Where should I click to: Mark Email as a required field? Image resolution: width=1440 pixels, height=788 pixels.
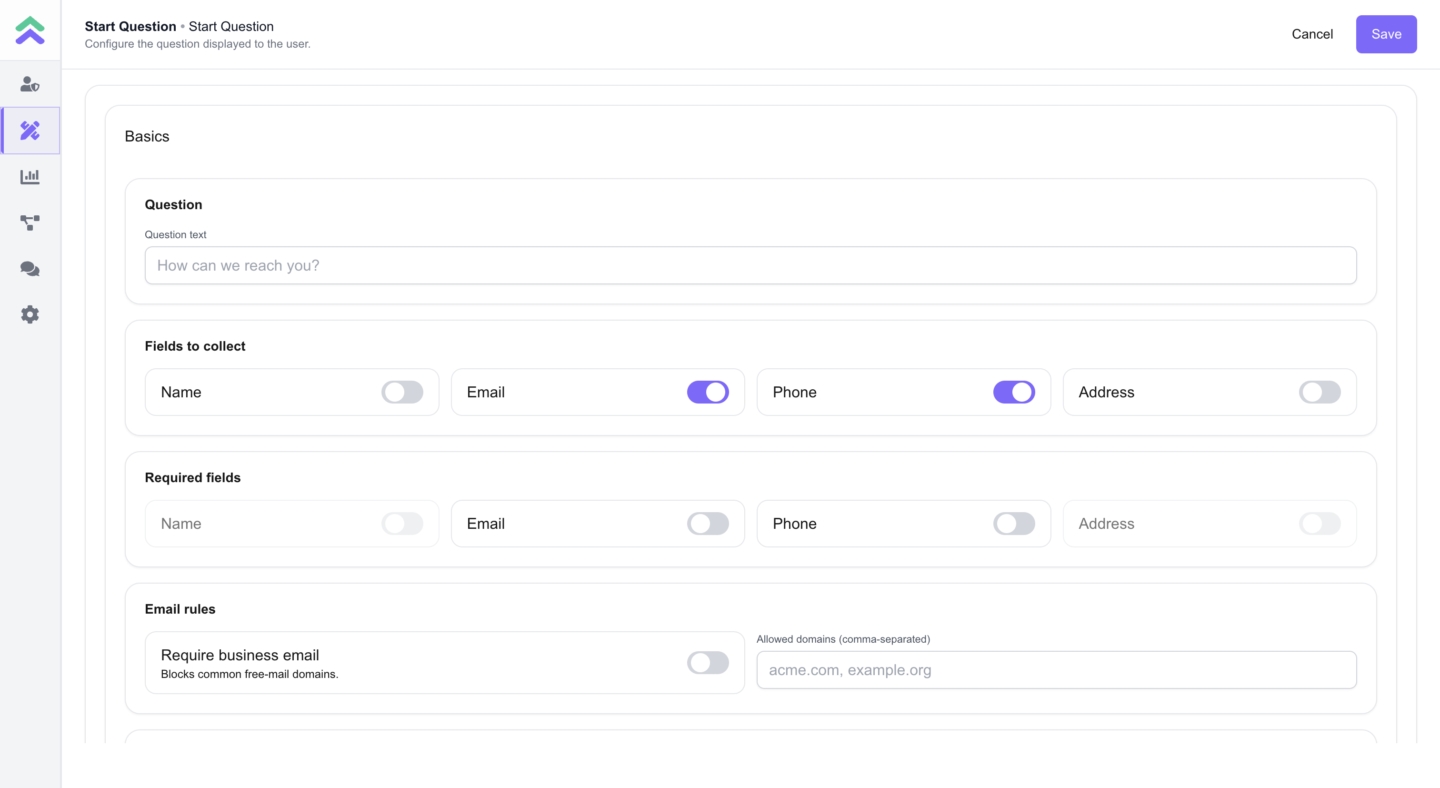tap(708, 523)
